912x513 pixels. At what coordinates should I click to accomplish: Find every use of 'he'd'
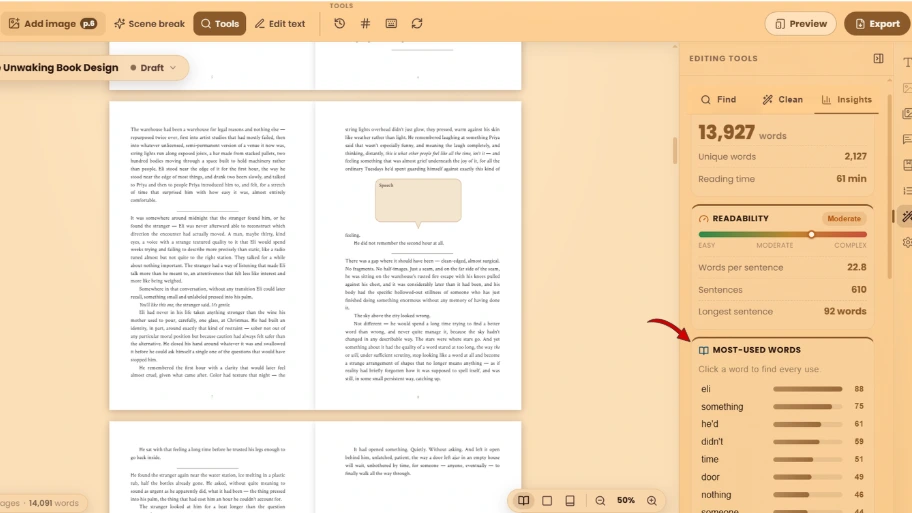(x=782, y=424)
